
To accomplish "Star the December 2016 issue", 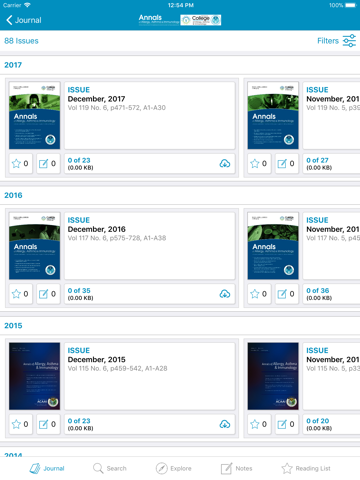I will point(21,294).
